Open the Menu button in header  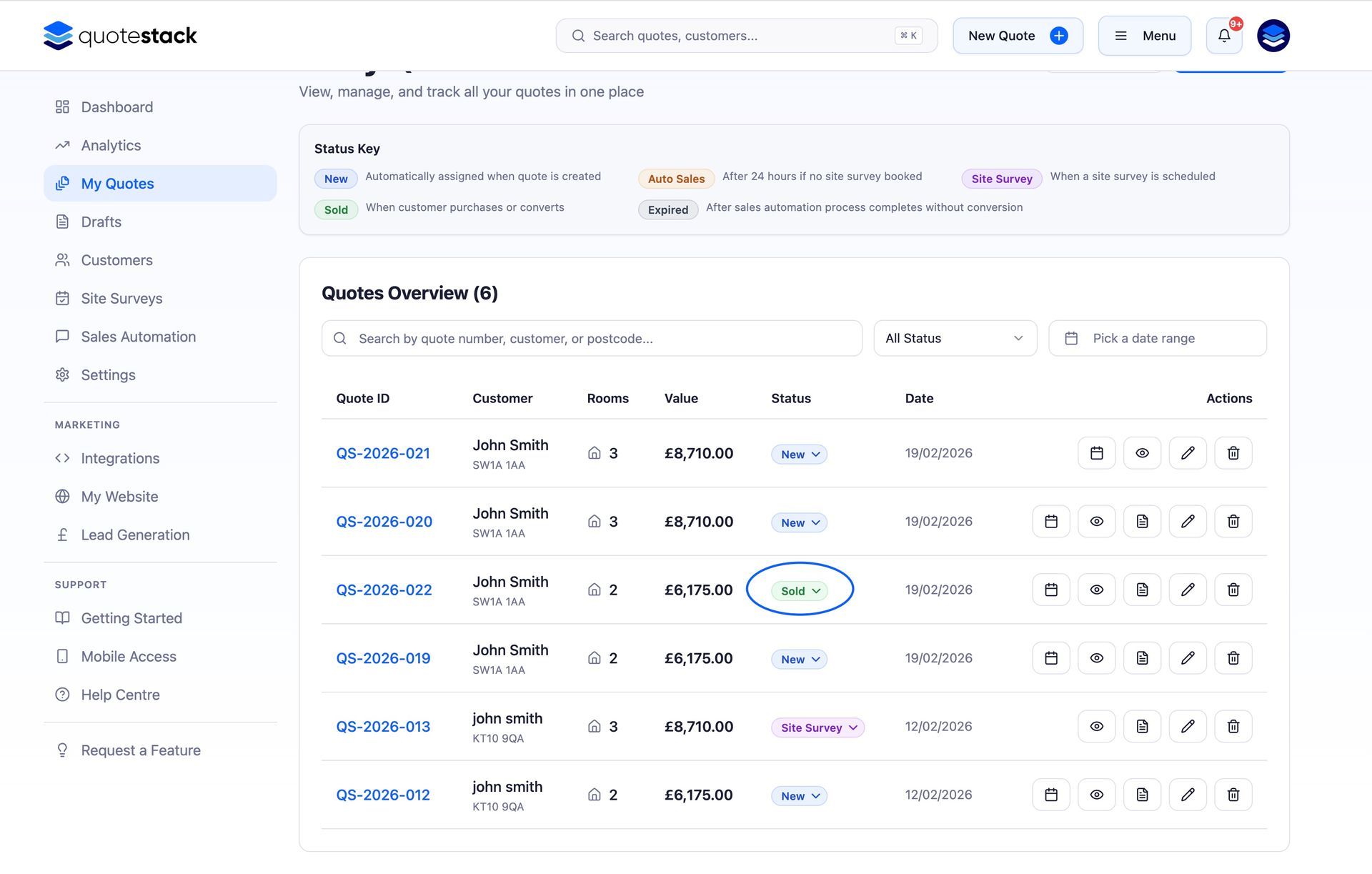(x=1144, y=36)
